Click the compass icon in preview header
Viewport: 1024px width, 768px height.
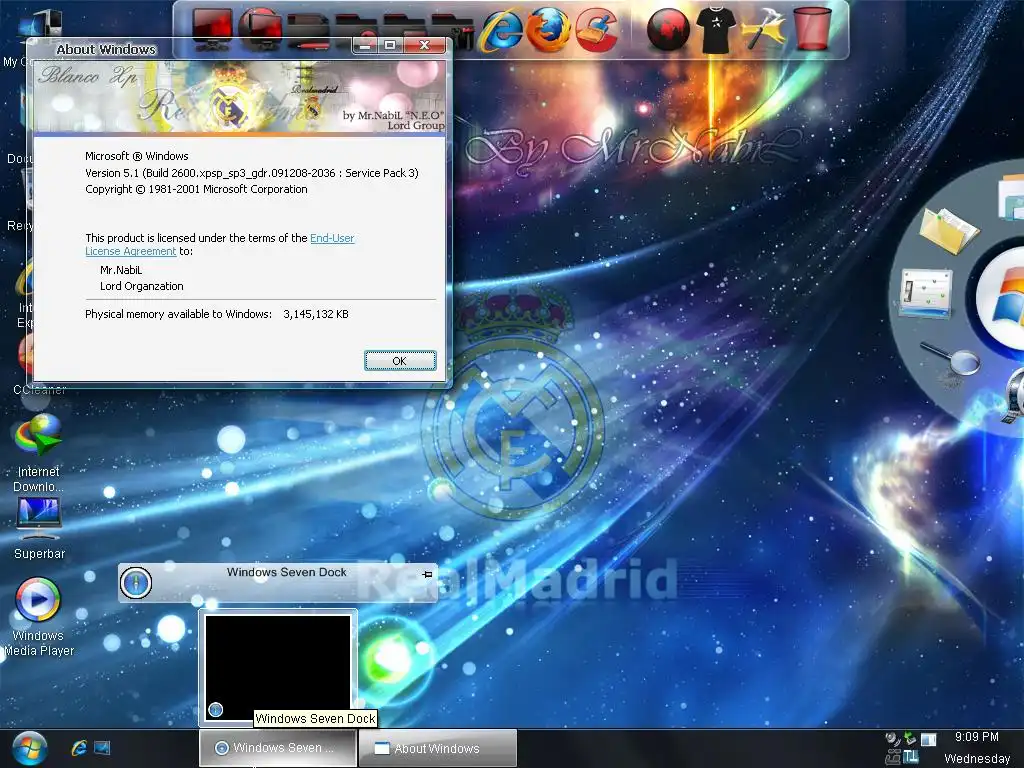click(136, 583)
